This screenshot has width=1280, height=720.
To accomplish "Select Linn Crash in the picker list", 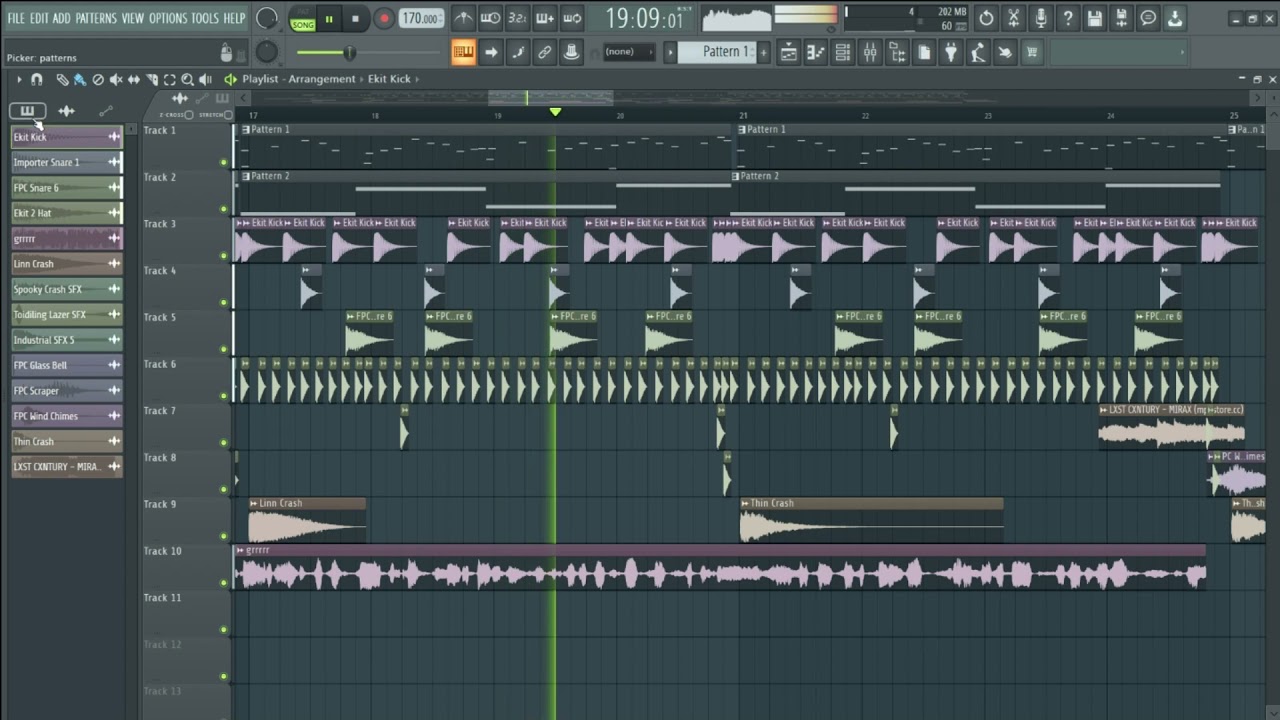I will [x=66, y=264].
